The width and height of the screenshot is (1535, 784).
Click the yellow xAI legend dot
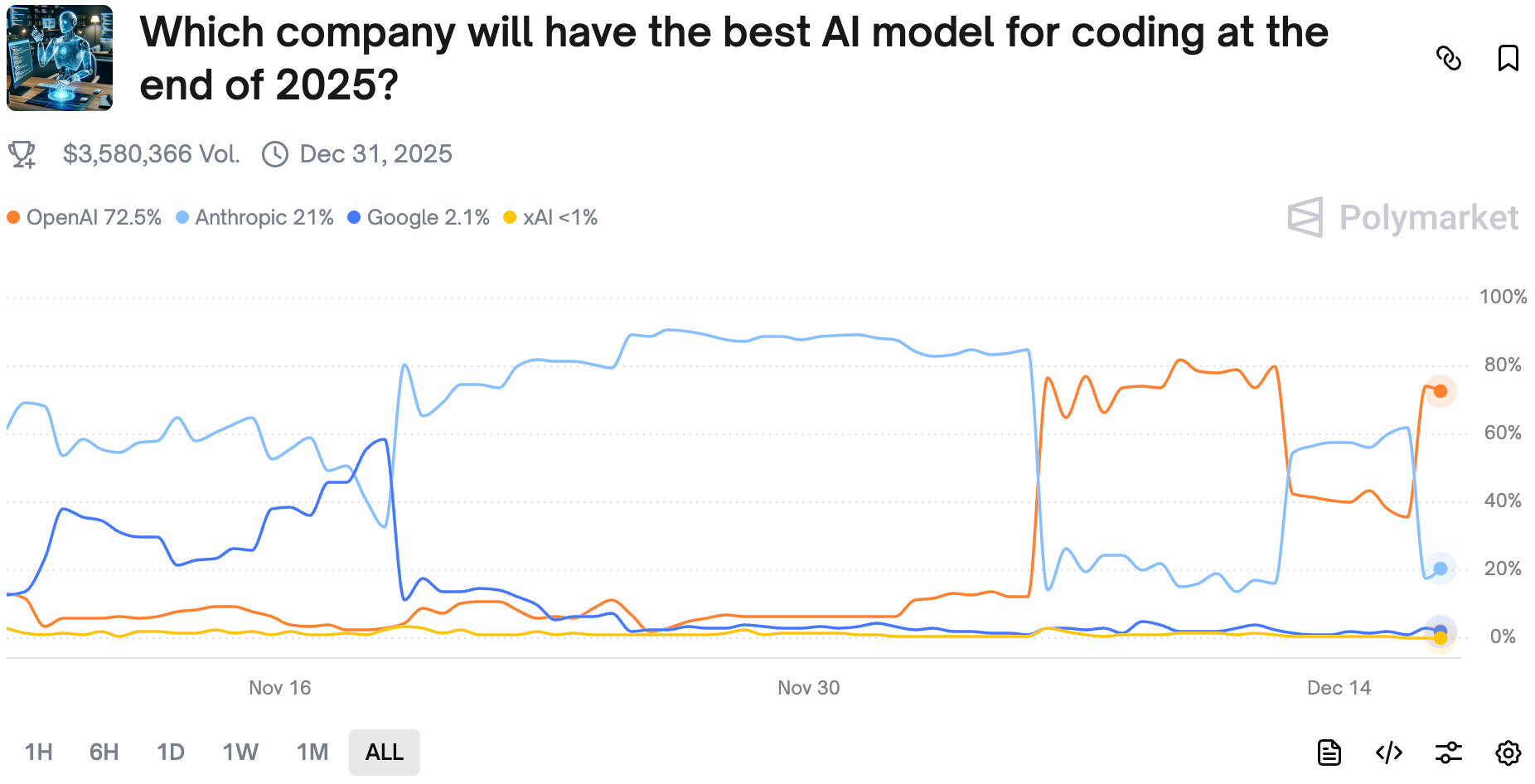click(510, 218)
